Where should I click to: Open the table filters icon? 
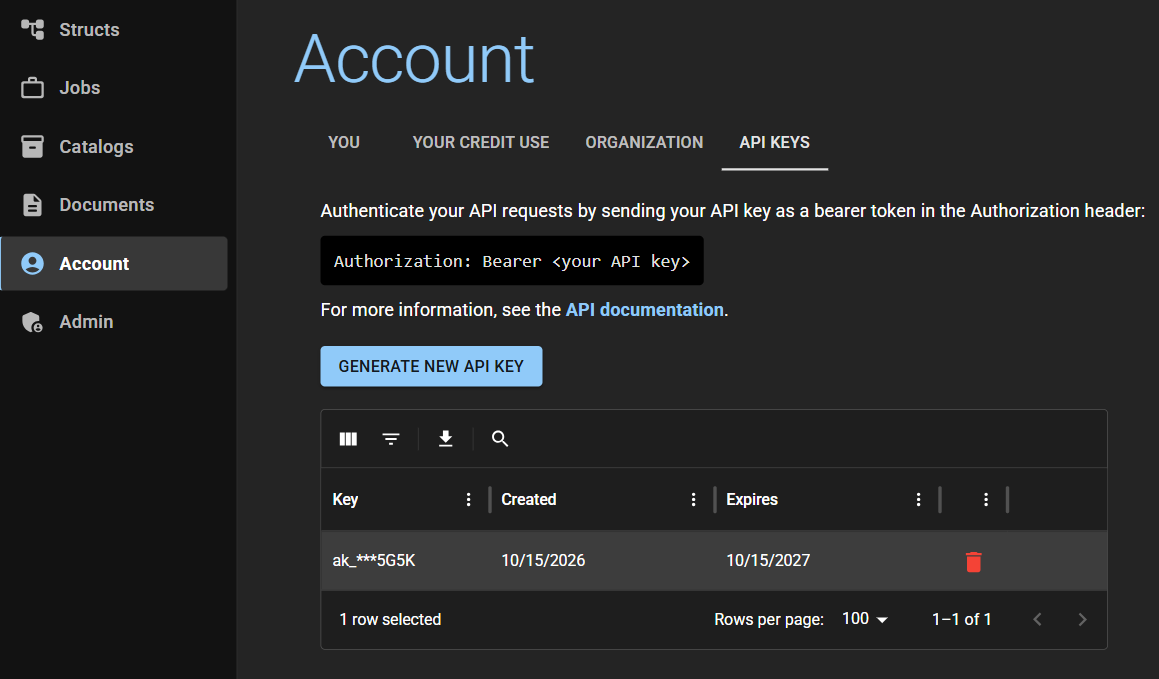pos(391,439)
